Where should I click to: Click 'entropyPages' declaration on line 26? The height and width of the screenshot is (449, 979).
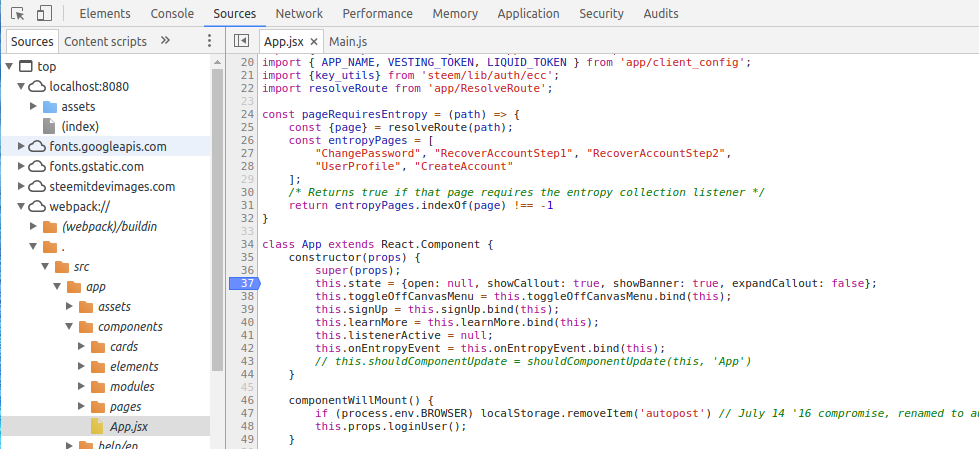(368, 141)
